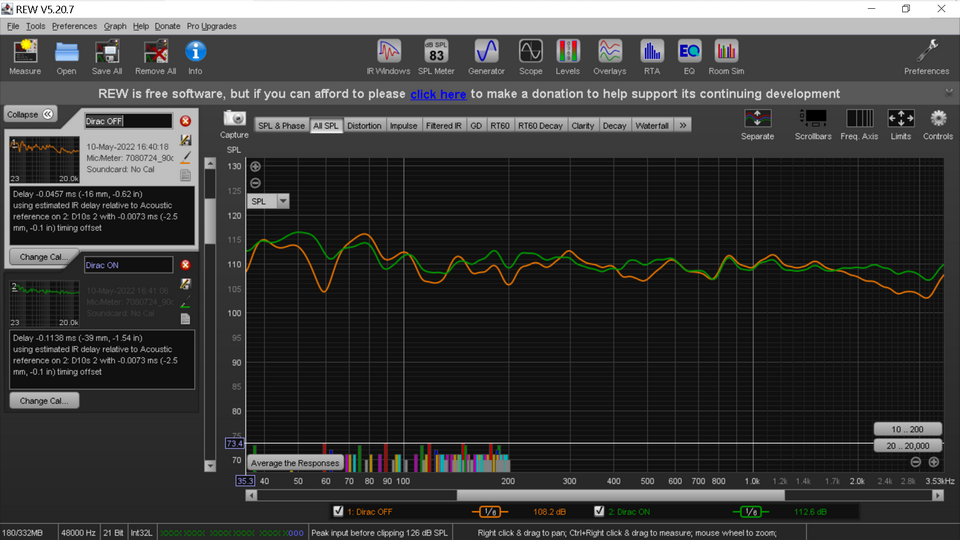Toggle the Scrollbars graph option

(812, 124)
